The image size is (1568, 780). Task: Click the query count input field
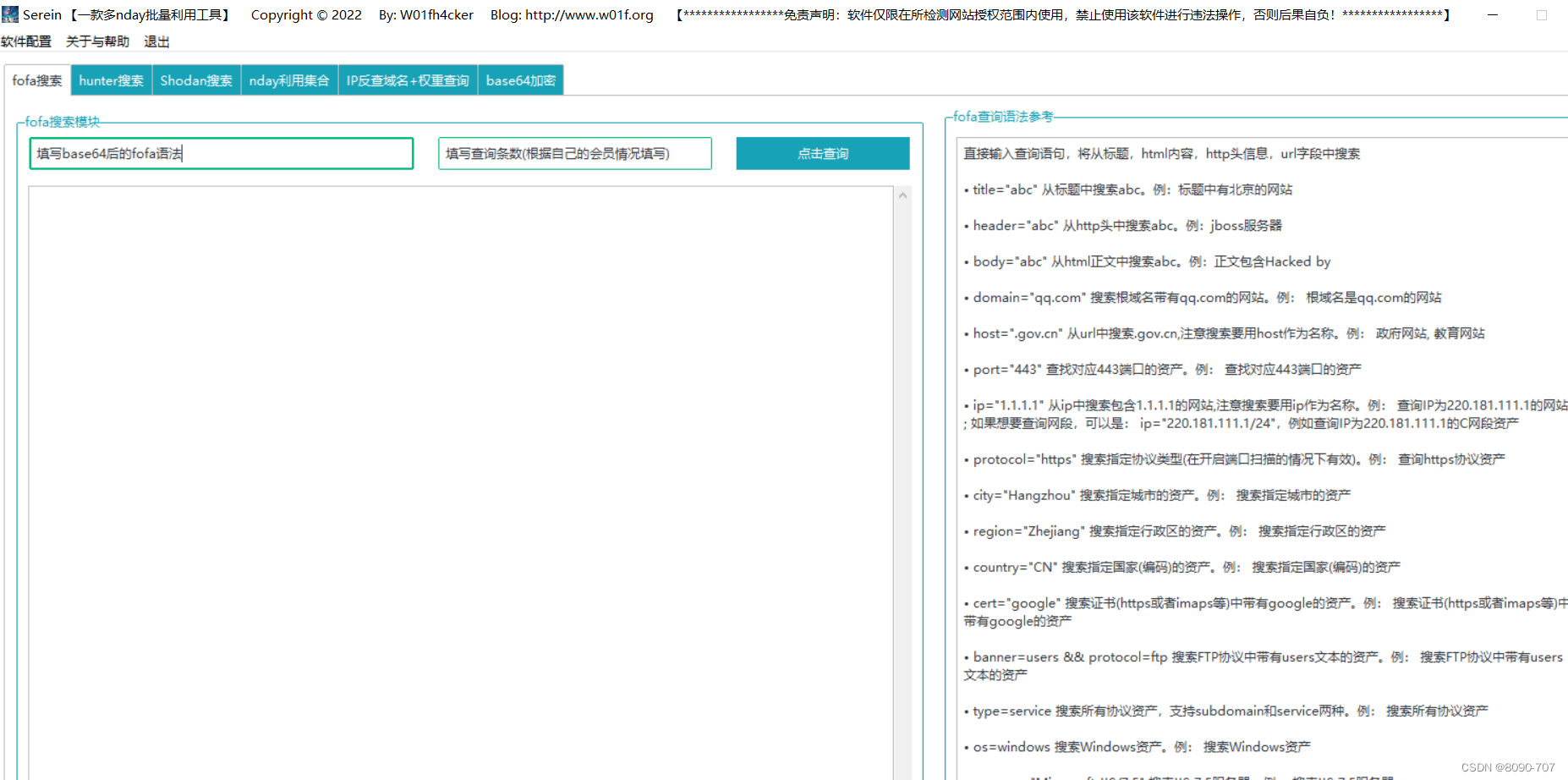575,153
